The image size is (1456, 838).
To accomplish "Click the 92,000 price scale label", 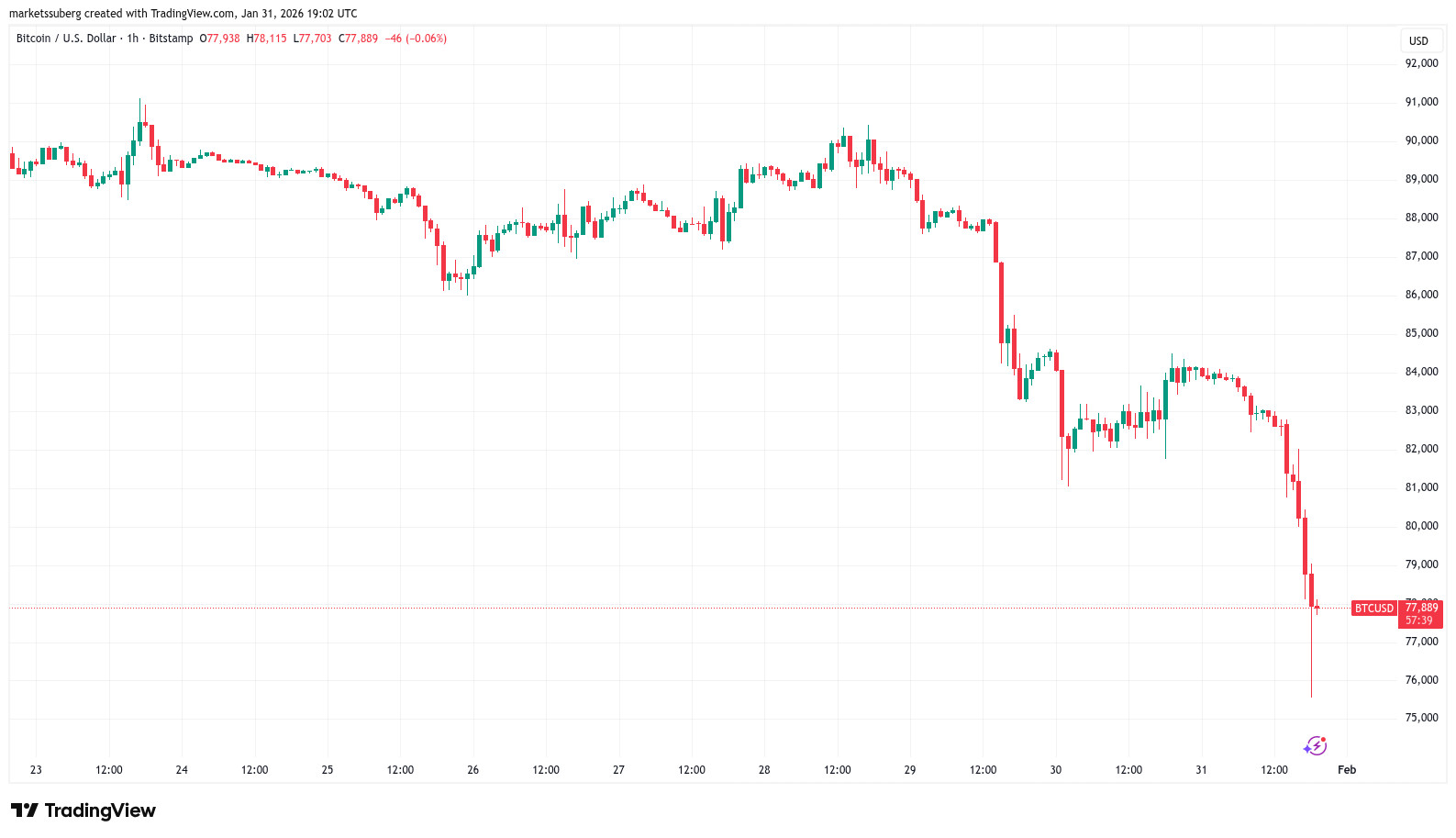I will (x=1421, y=63).
